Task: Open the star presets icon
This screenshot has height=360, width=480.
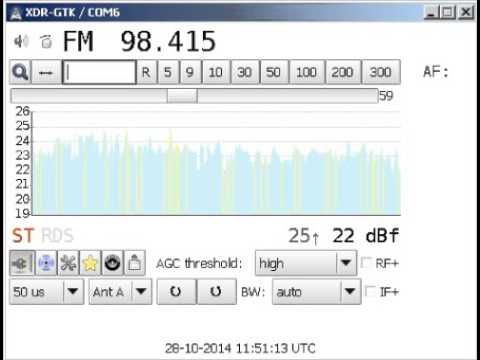Action: 90,263
